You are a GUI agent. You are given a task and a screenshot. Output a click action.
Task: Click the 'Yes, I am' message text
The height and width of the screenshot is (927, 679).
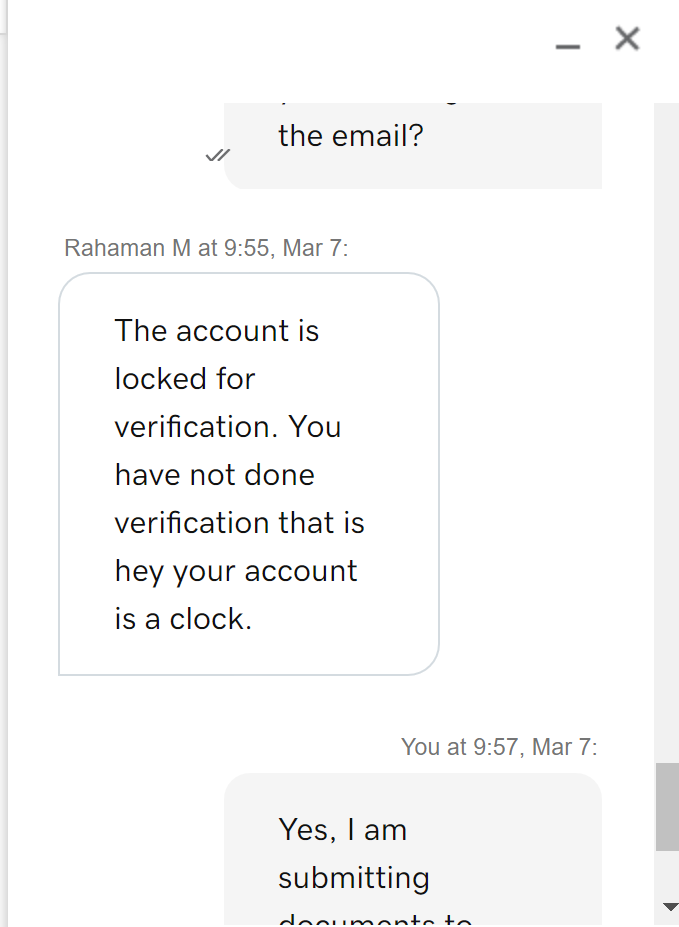(343, 829)
